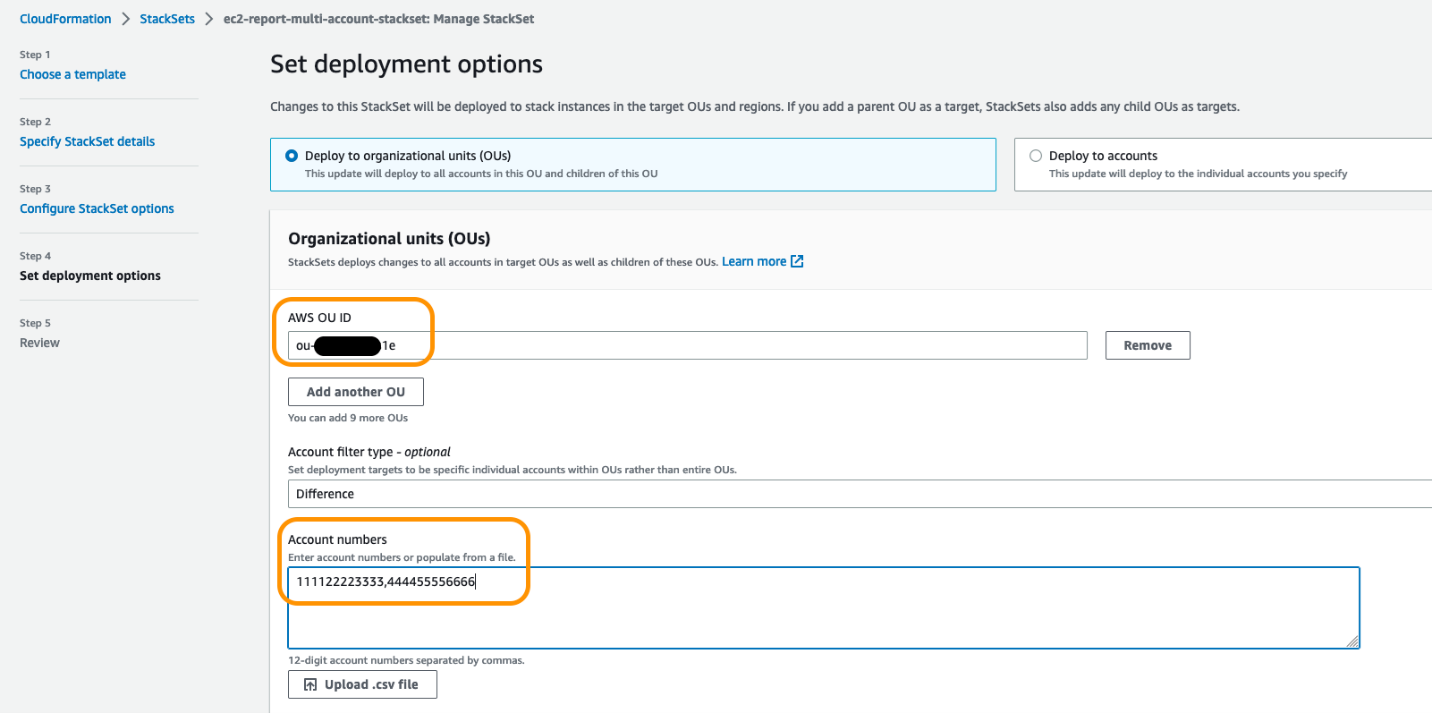1432x713 pixels.
Task: Navigate to CloudFormation via breadcrumb
Action: click(x=65, y=18)
